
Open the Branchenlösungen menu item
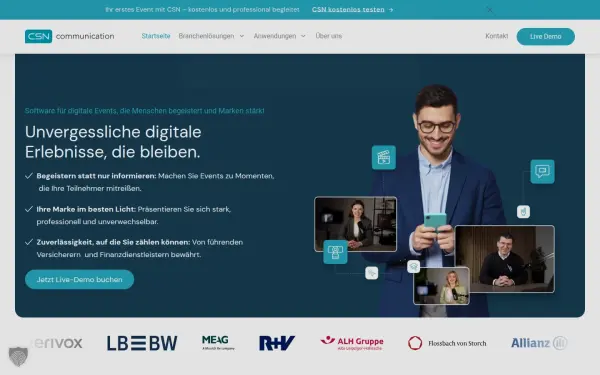click(x=206, y=36)
